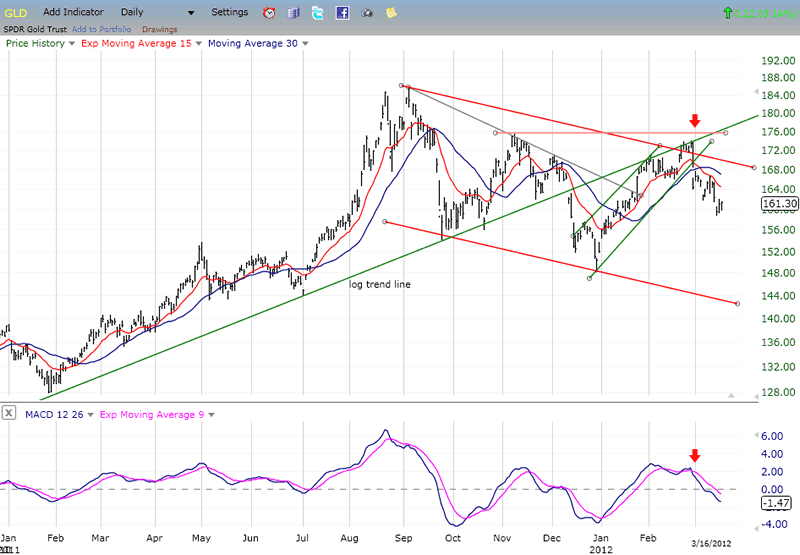Share chart via Facebook icon

[x=342, y=13]
